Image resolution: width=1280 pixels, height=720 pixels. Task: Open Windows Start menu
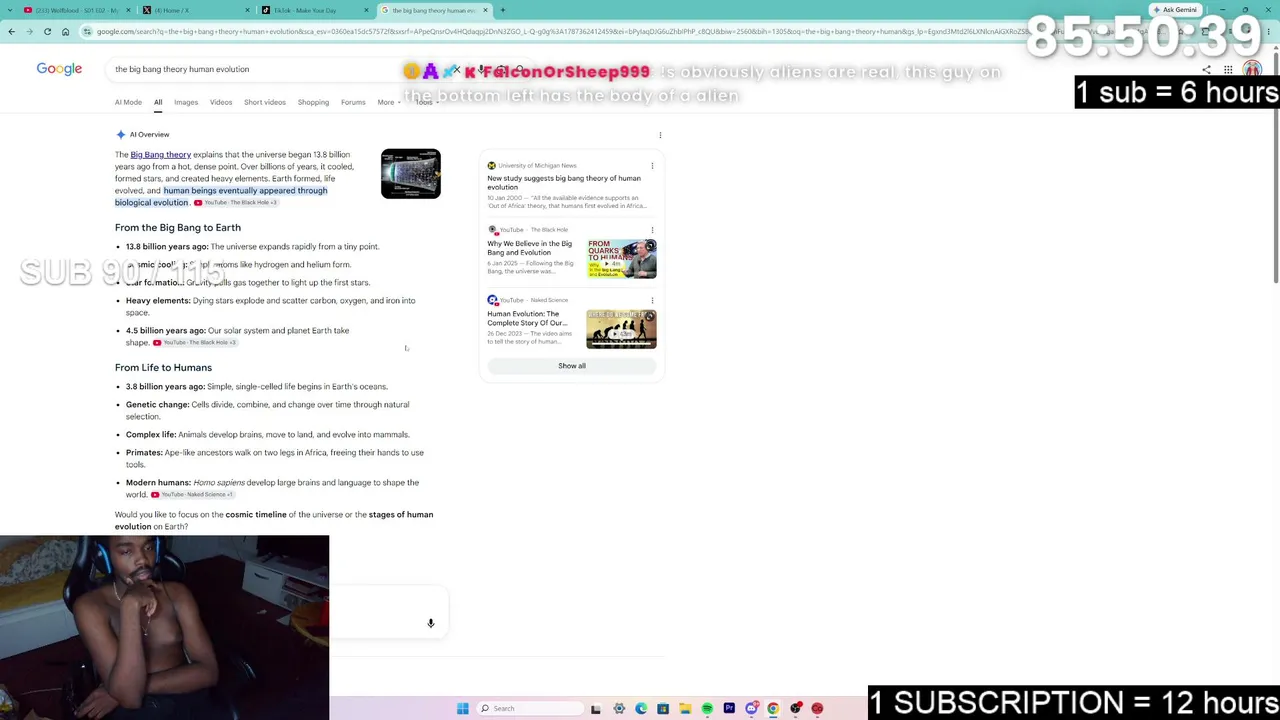[x=463, y=709]
